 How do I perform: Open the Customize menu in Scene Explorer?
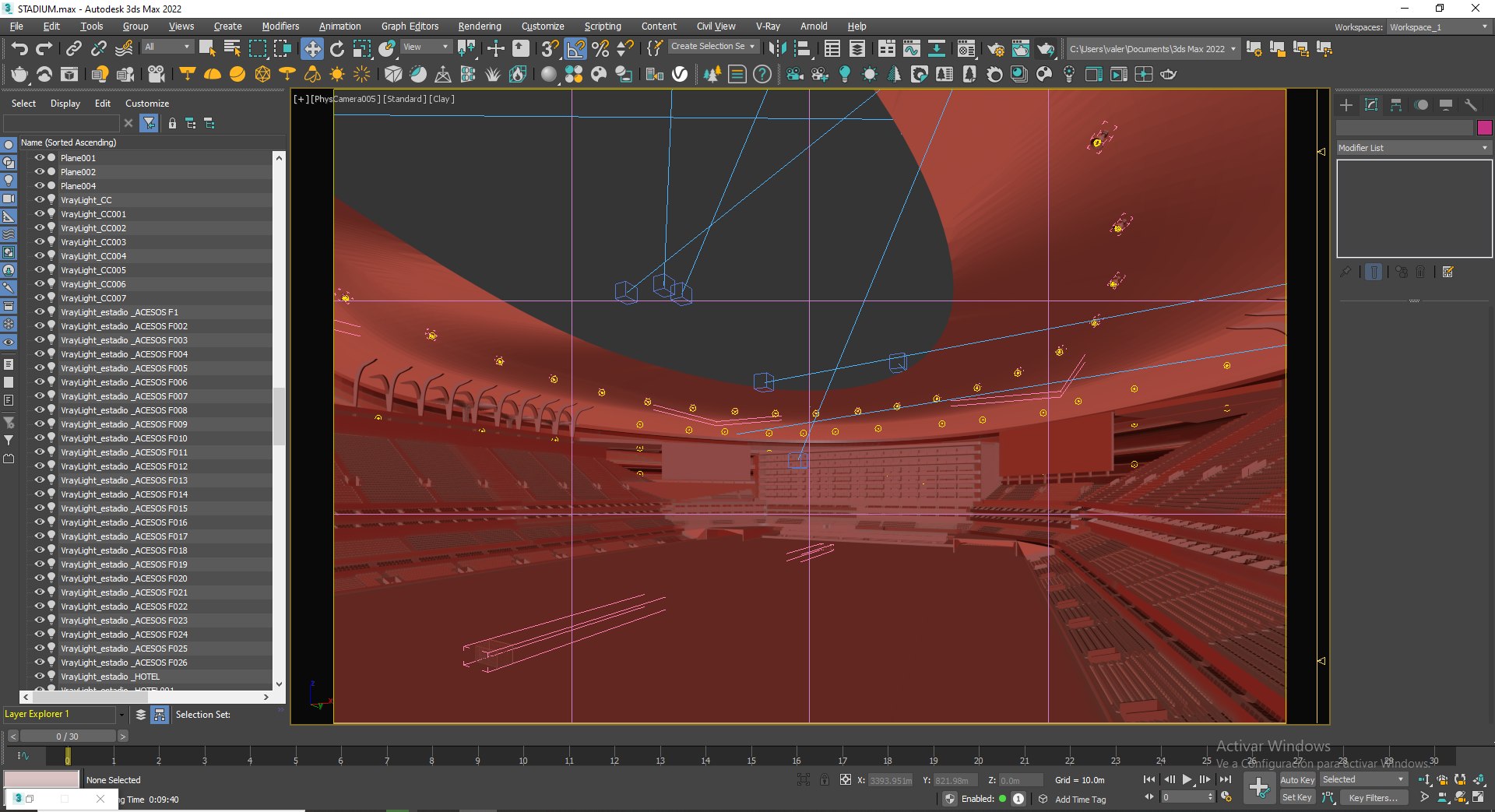[x=147, y=103]
